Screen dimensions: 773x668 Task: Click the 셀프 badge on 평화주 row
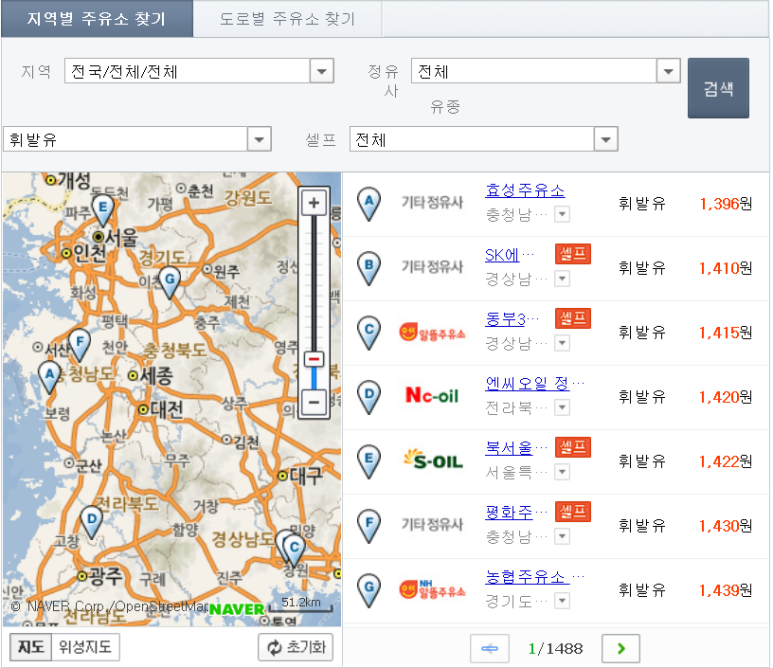573,511
